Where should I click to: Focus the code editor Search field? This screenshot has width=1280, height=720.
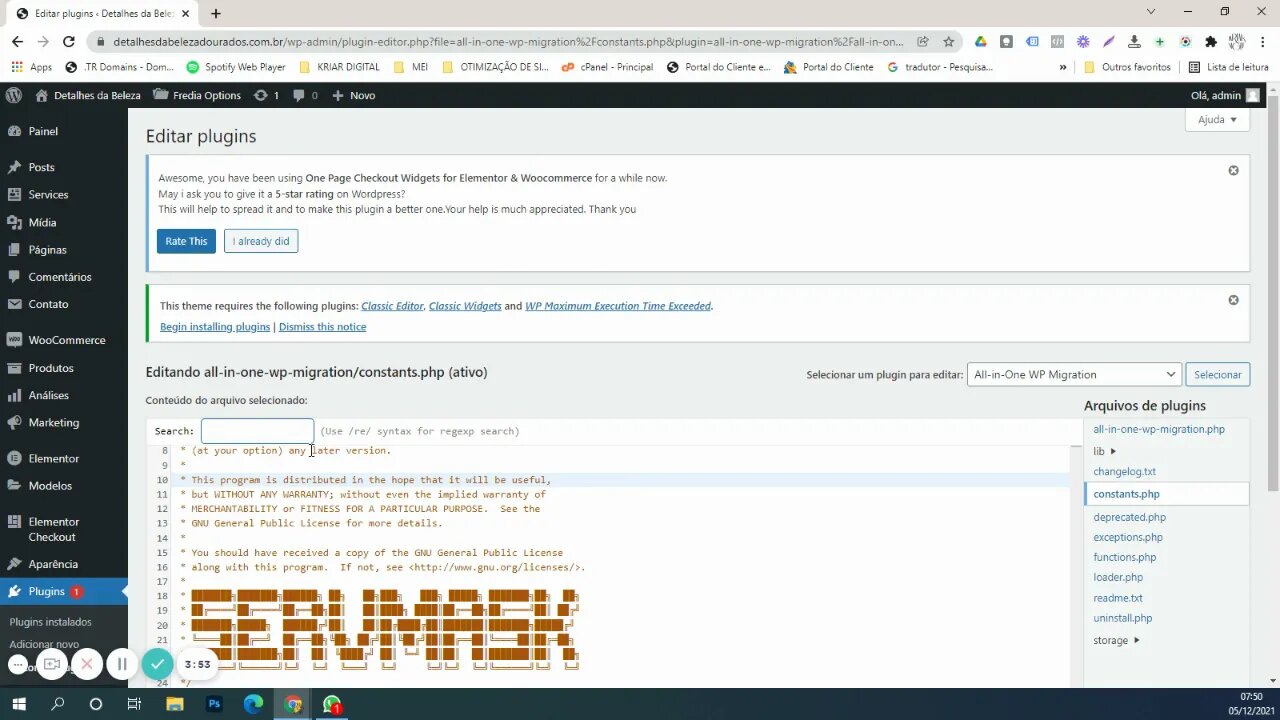pyautogui.click(x=257, y=431)
